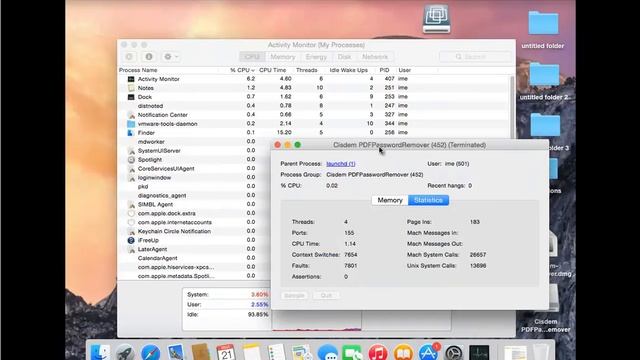The height and width of the screenshot is (360, 640).
Task: Open document stack icon in dock
Action: (515, 352)
